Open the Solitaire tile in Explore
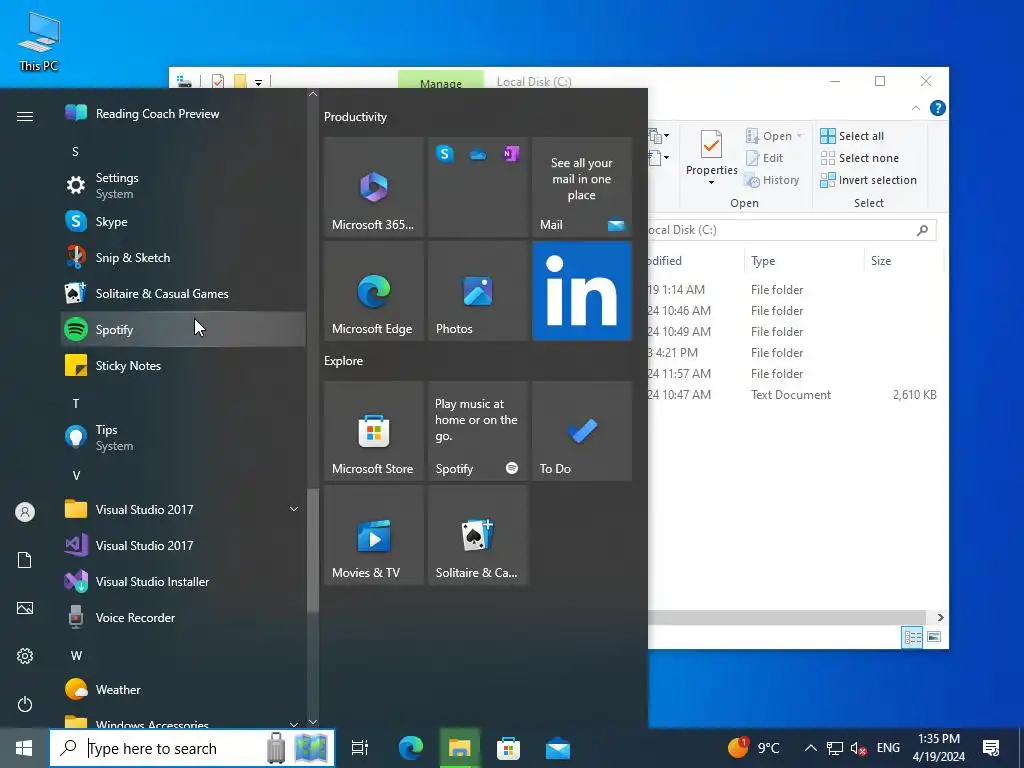The height and width of the screenshot is (768, 1024). [x=478, y=536]
